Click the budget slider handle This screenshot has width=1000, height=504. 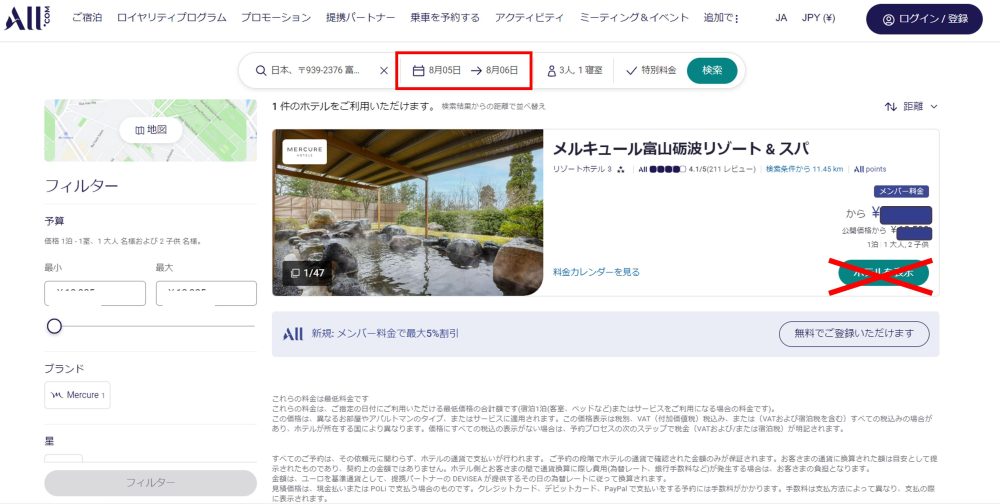click(x=54, y=327)
